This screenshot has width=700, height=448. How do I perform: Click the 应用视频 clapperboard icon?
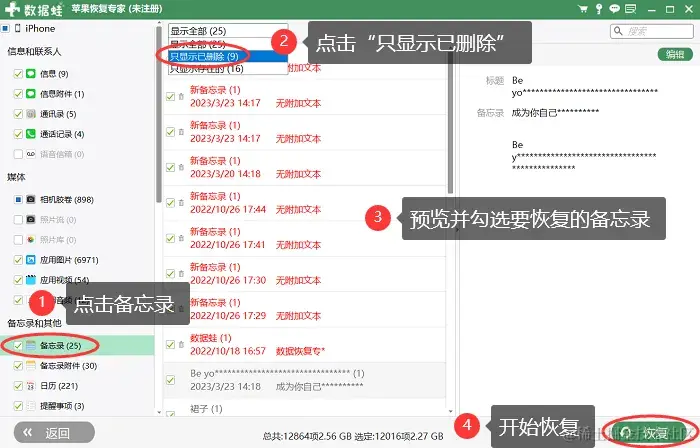tap(31, 280)
